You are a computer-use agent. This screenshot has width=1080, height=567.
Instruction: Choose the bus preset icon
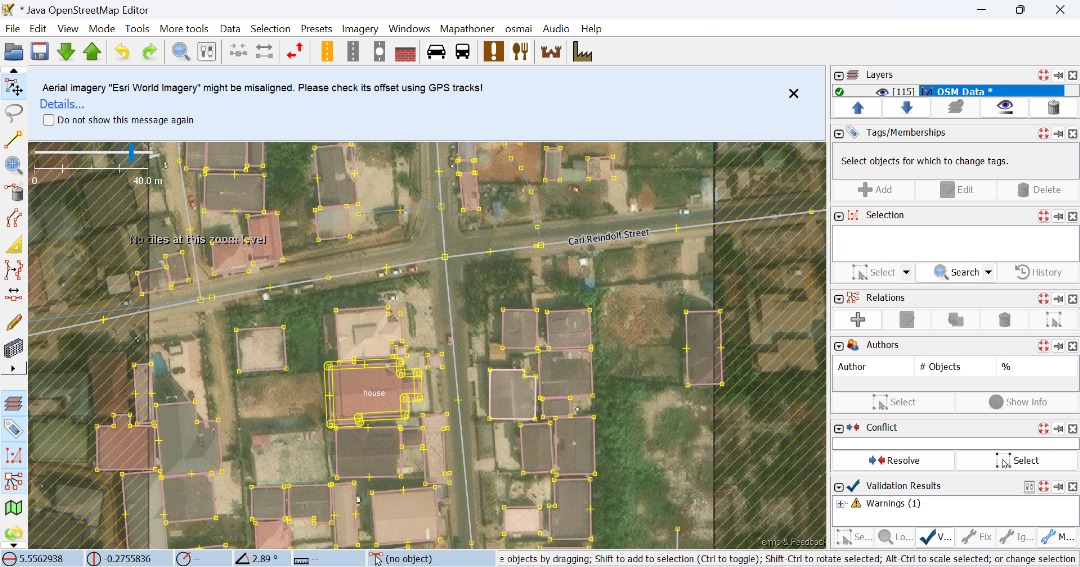click(462, 52)
